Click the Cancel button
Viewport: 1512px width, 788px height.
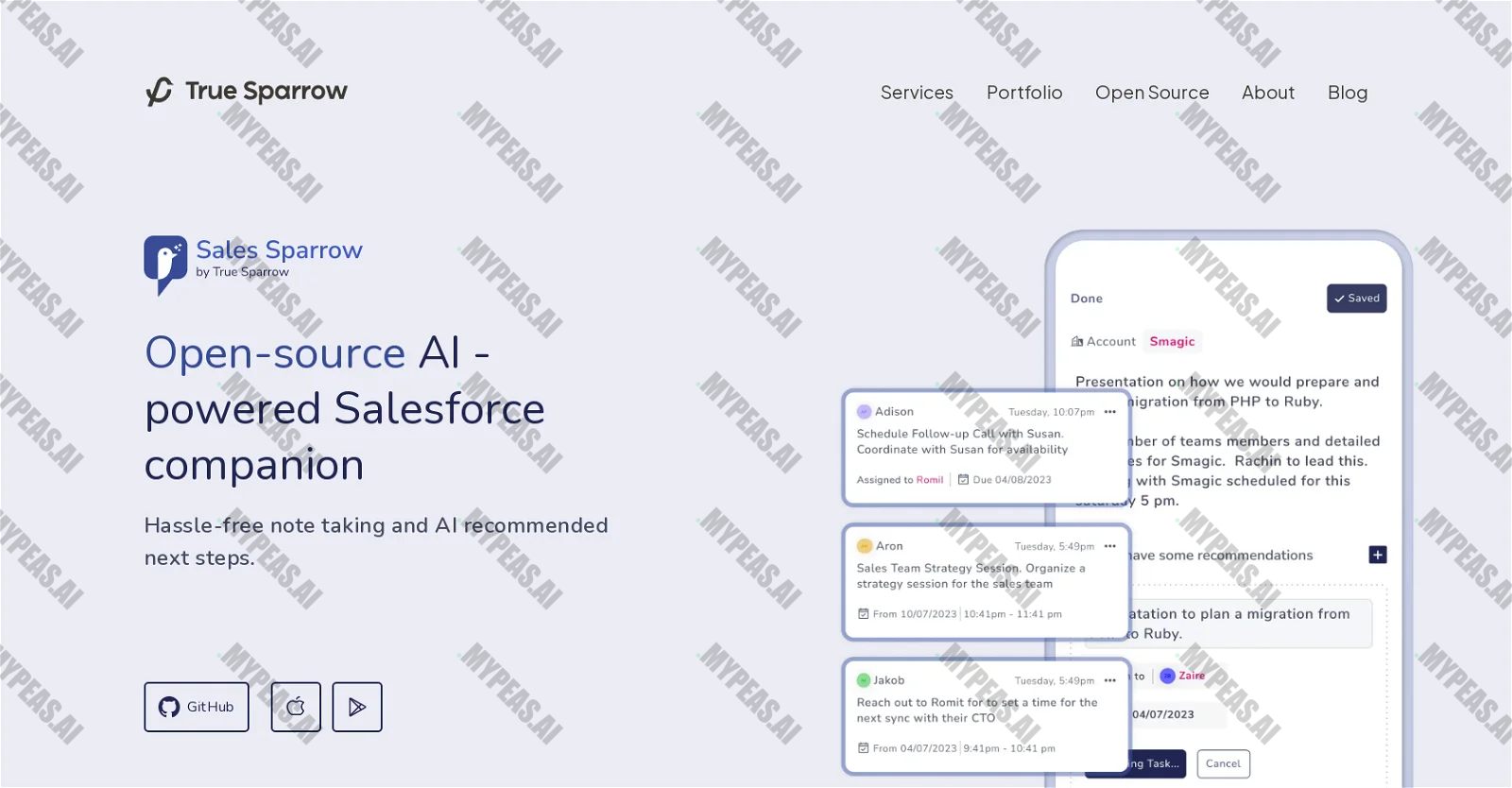(1224, 763)
